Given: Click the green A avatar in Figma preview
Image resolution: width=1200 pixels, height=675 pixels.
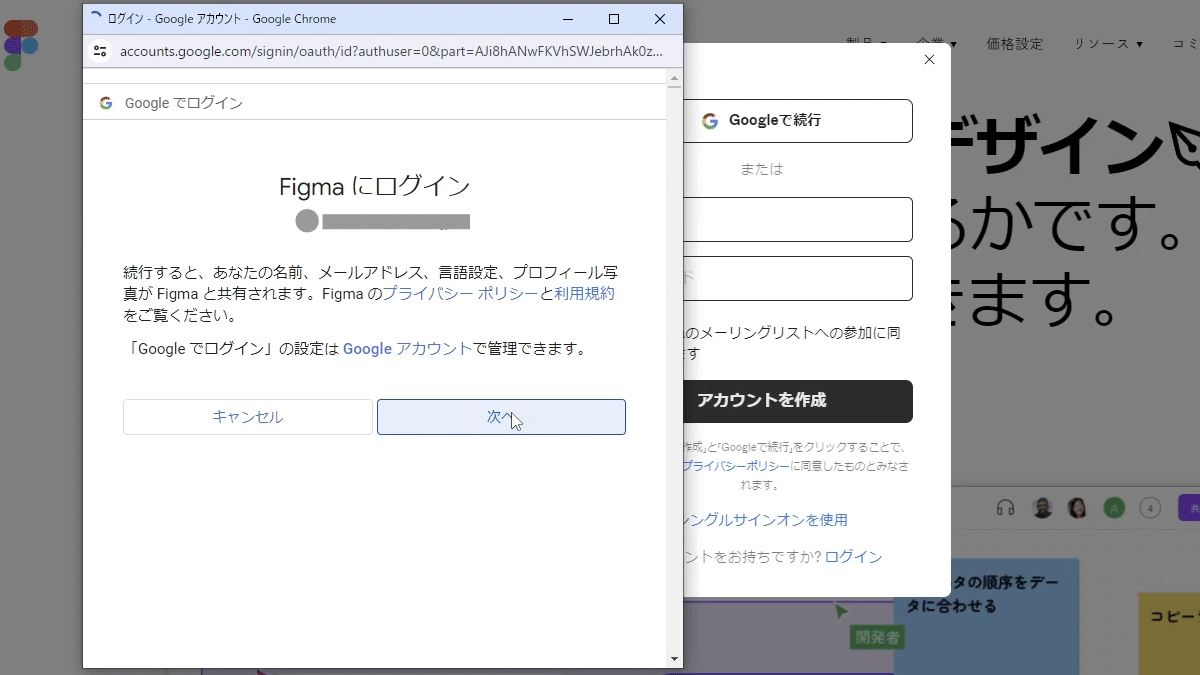Looking at the screenshot, I should pyautogui.click(x=1114, y=508).
